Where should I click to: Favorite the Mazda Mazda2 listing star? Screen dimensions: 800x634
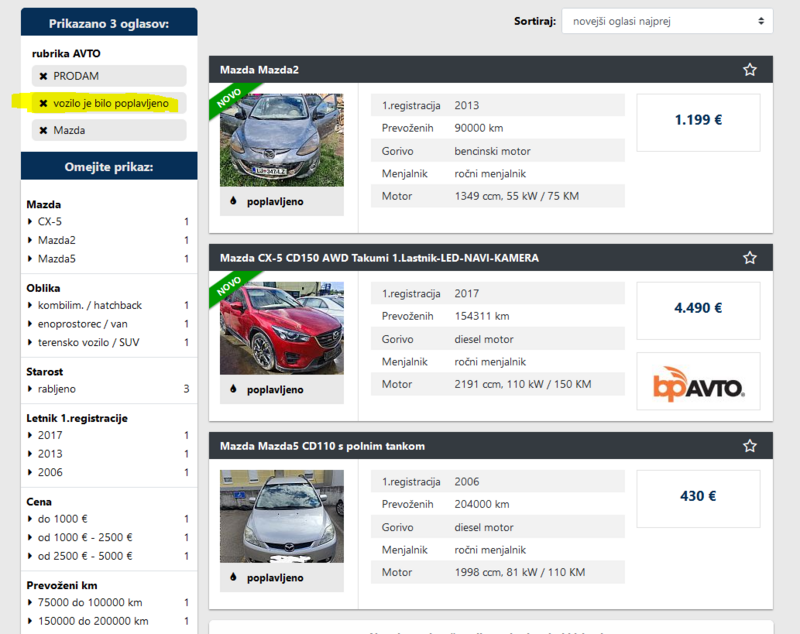(x=750, y=70)
